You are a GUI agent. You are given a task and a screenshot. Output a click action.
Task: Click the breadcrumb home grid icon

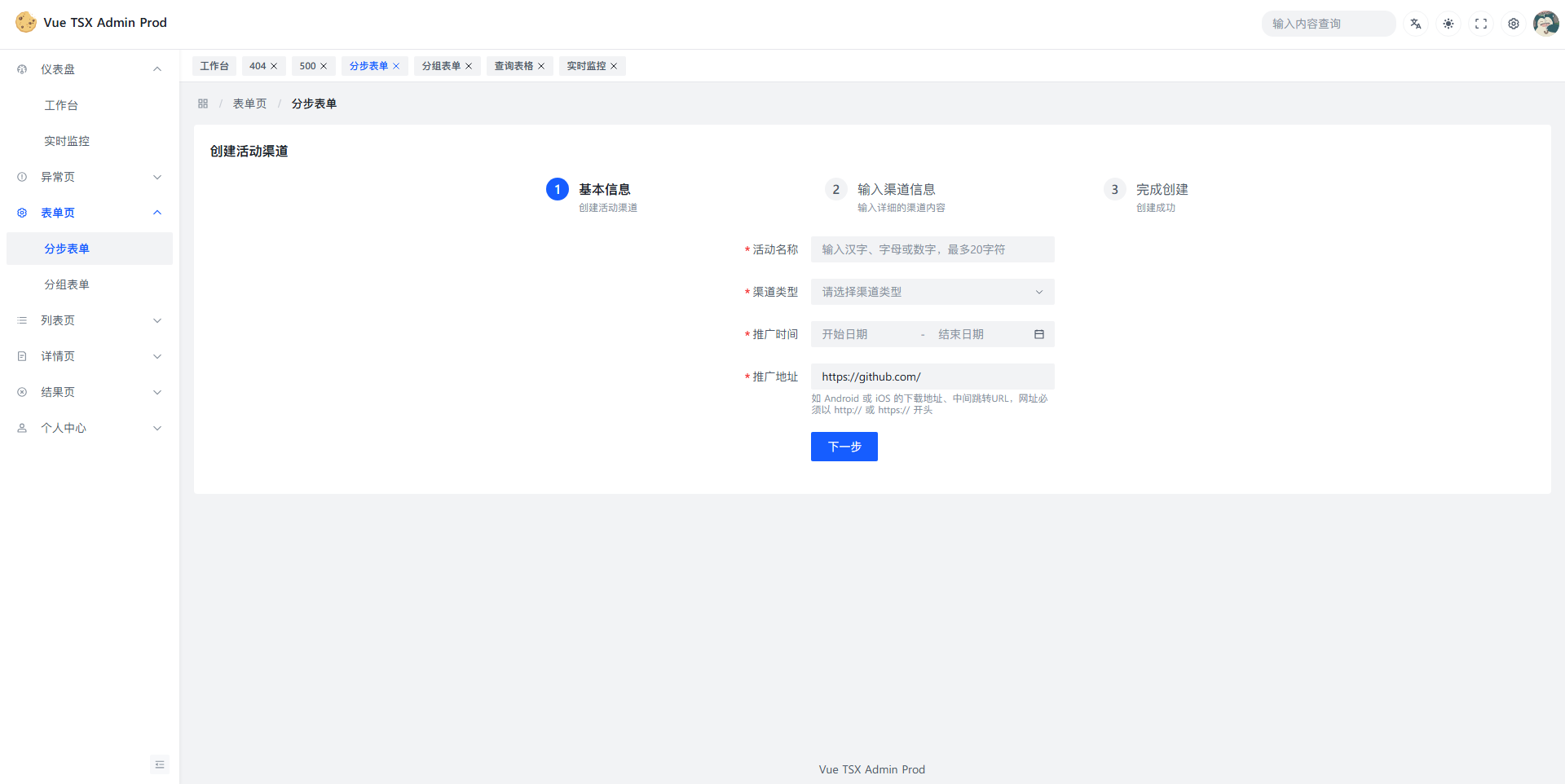click(x=203, y=104)
